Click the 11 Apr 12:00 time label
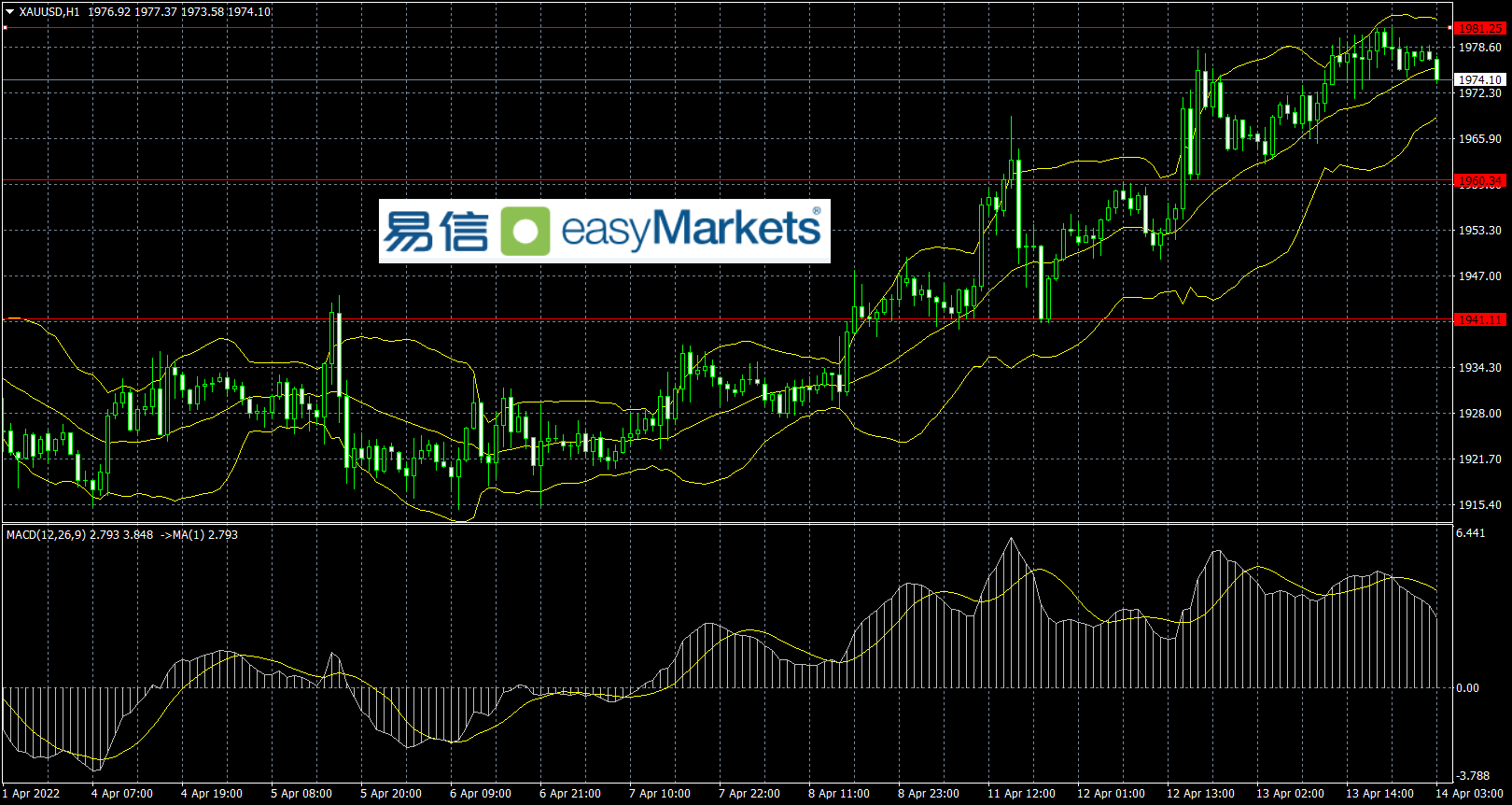Viewport: 1512px width, 805px height. (1022, 794)
